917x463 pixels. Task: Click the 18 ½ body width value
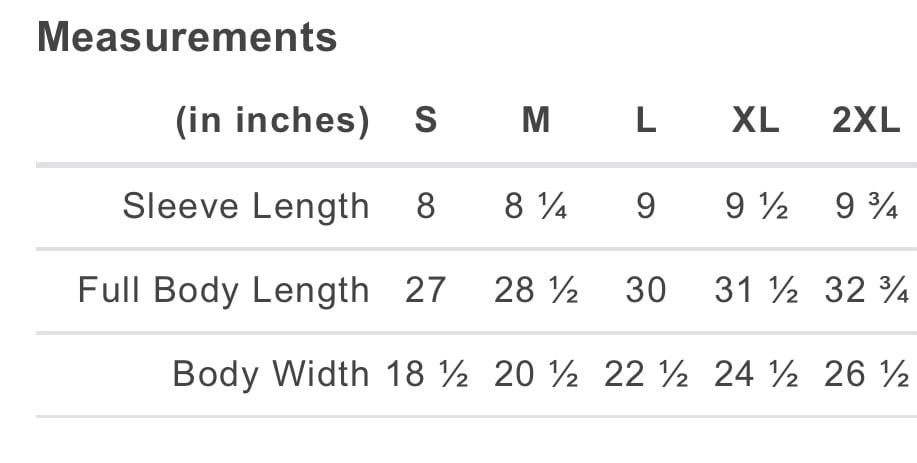(427, 374)
